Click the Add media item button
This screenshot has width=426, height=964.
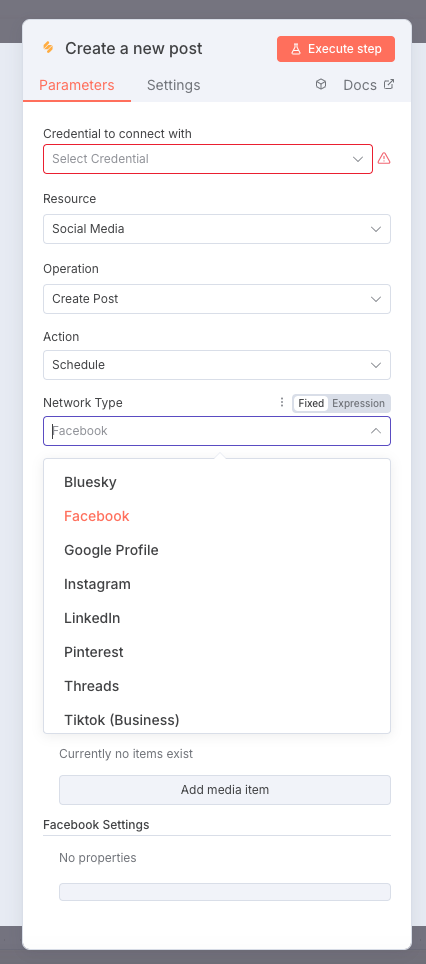[225, 789]
